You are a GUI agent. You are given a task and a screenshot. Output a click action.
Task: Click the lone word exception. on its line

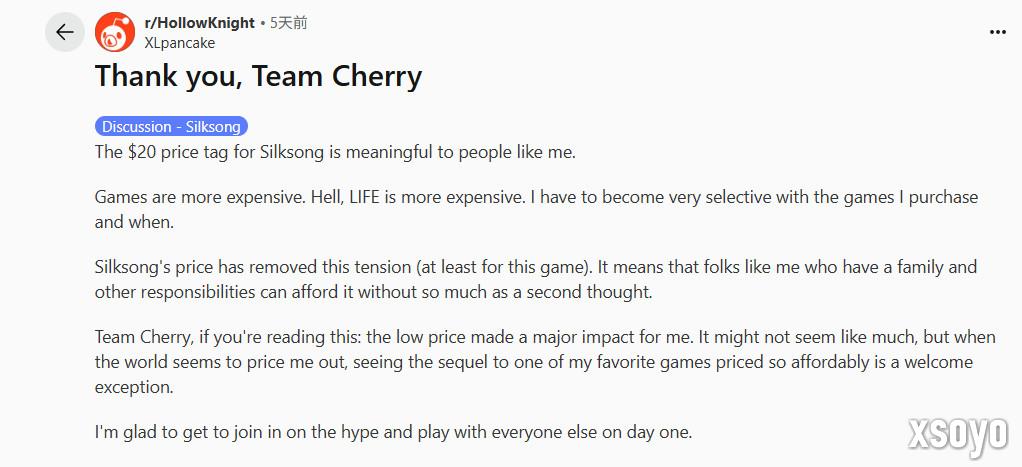(134, 387)
